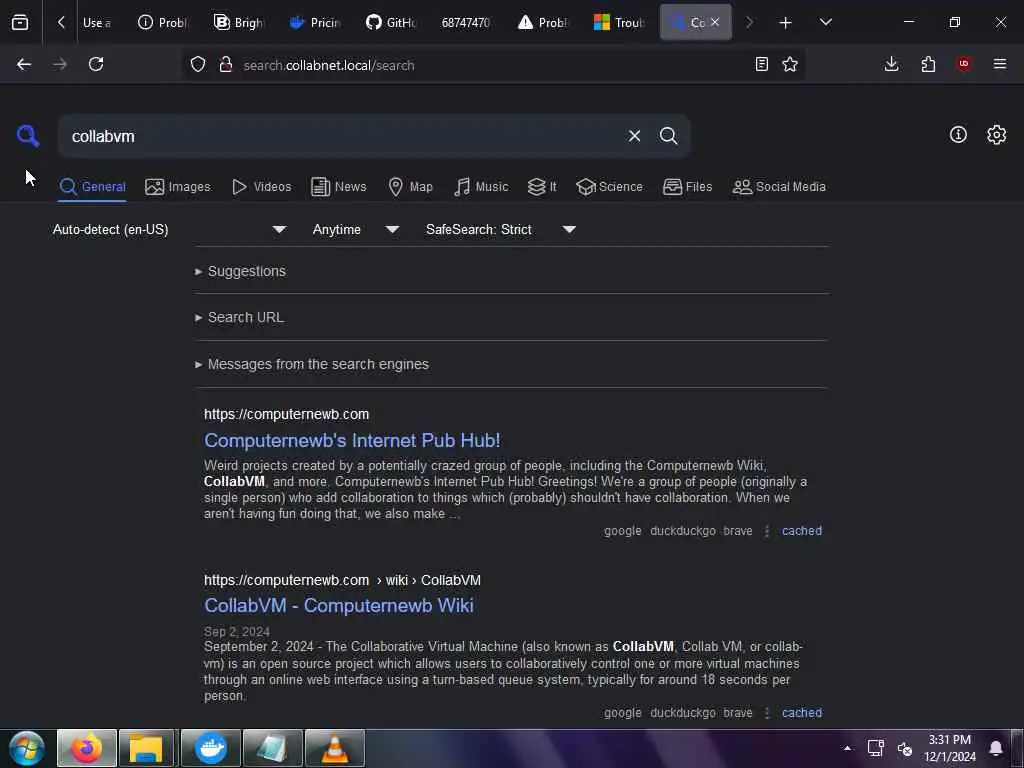
Task: Switch to the Videos category tab
Action: (x=262, y=187)
